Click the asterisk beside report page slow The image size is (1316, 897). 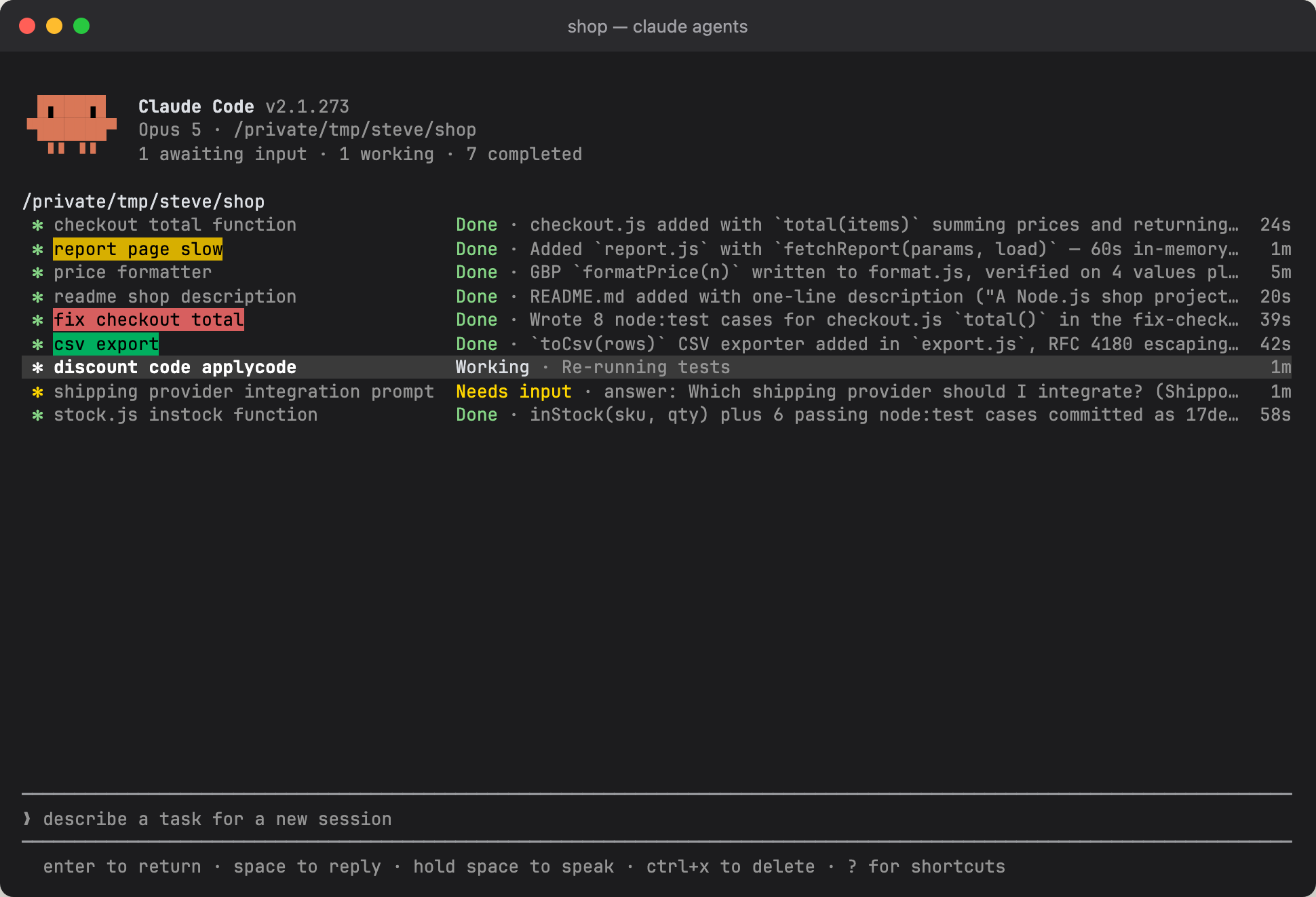(x=38, y=250)
